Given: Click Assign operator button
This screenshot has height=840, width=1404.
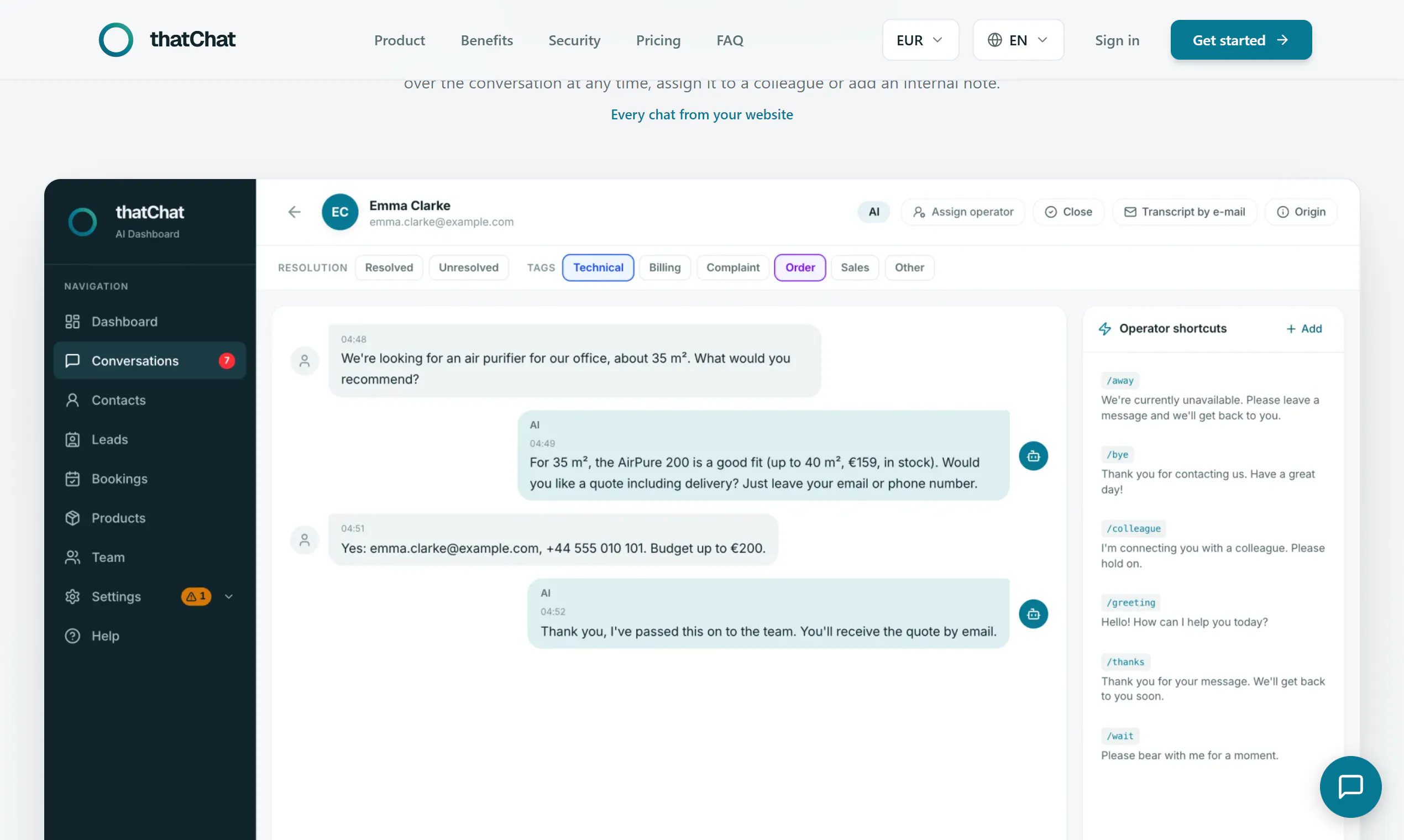Looking at the screenshot, I should [962, 212].
